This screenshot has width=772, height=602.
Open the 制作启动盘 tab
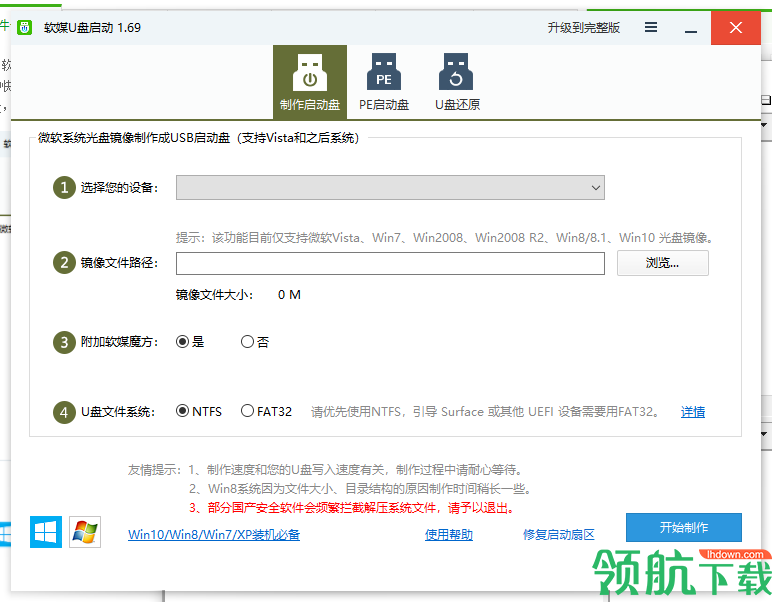310,82
